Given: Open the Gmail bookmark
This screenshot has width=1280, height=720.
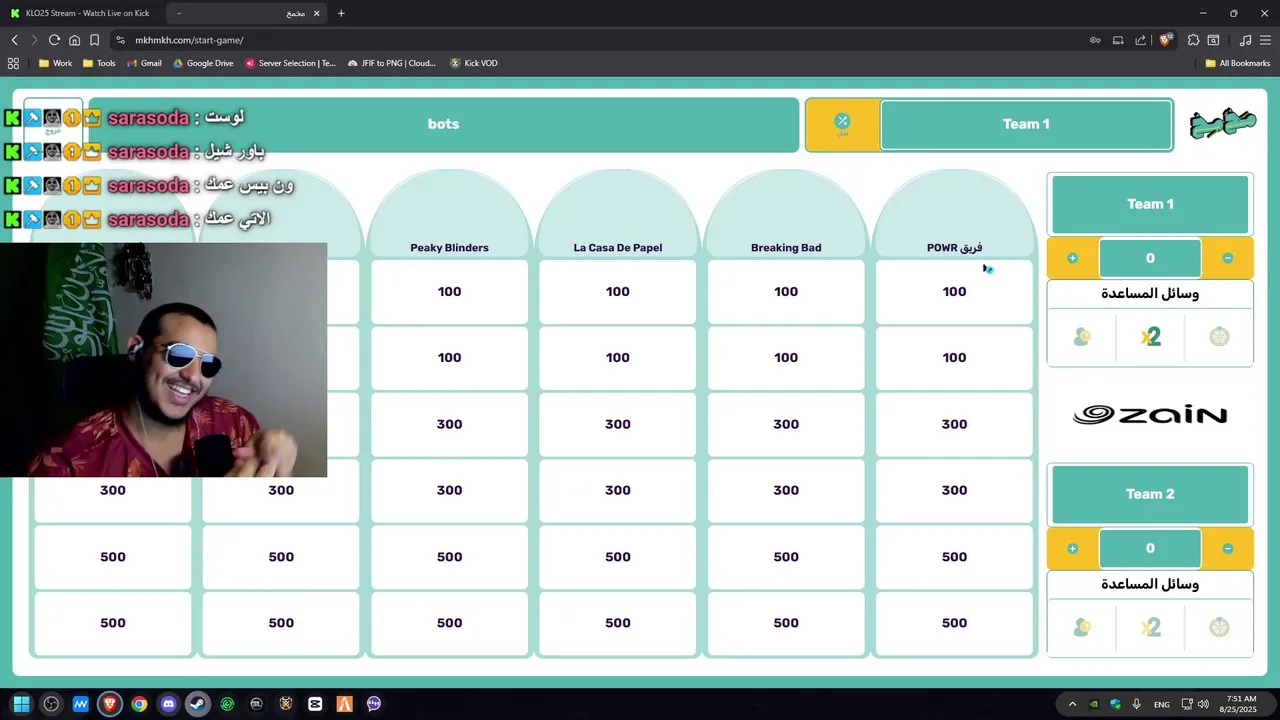Looking at the screenshot, I should point(144,63).
